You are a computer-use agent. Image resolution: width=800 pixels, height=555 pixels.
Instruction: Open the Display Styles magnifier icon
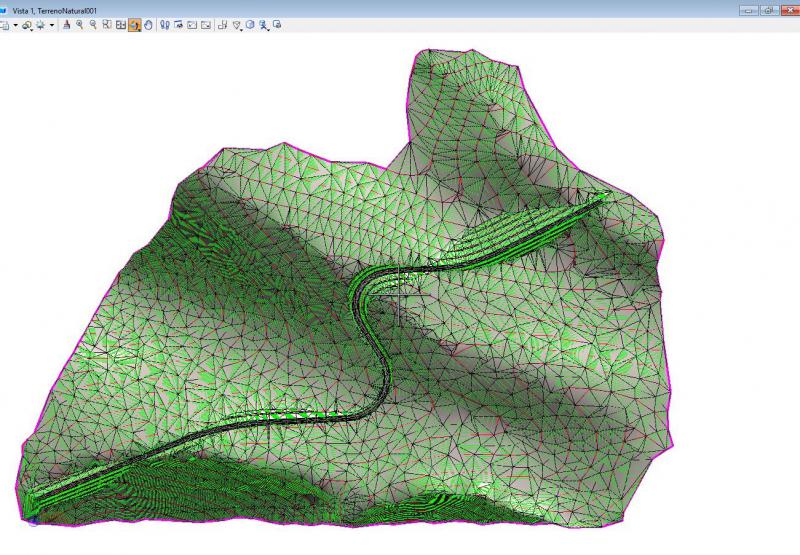(27, 25)
